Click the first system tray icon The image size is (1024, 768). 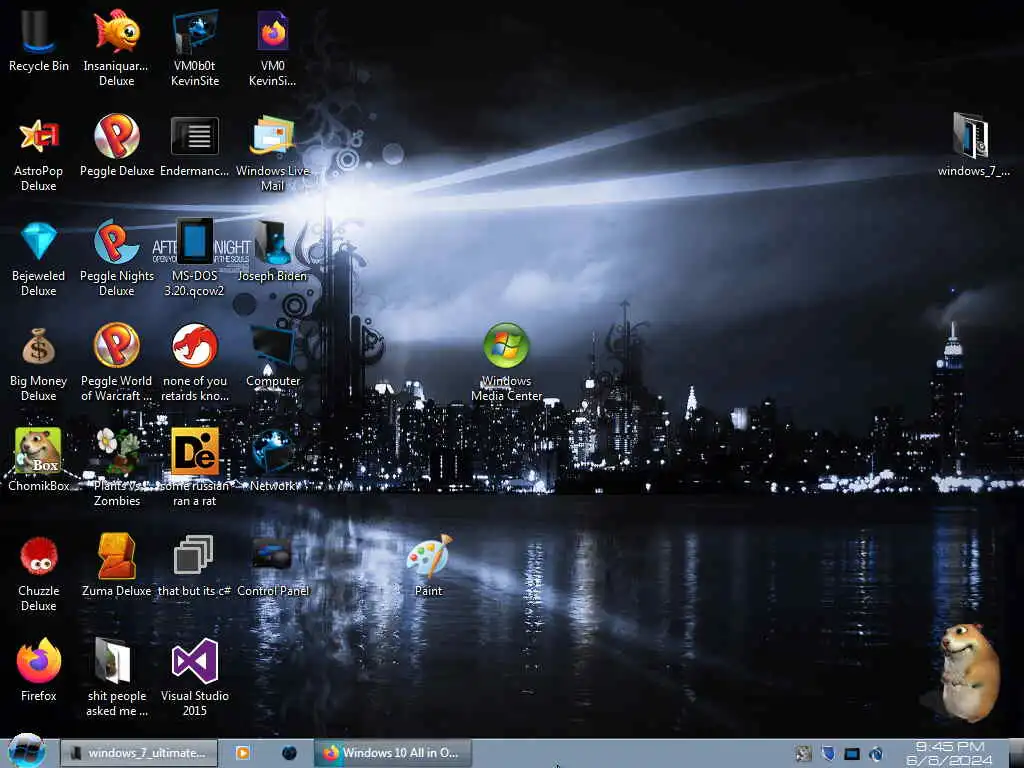tap(803, 754)
